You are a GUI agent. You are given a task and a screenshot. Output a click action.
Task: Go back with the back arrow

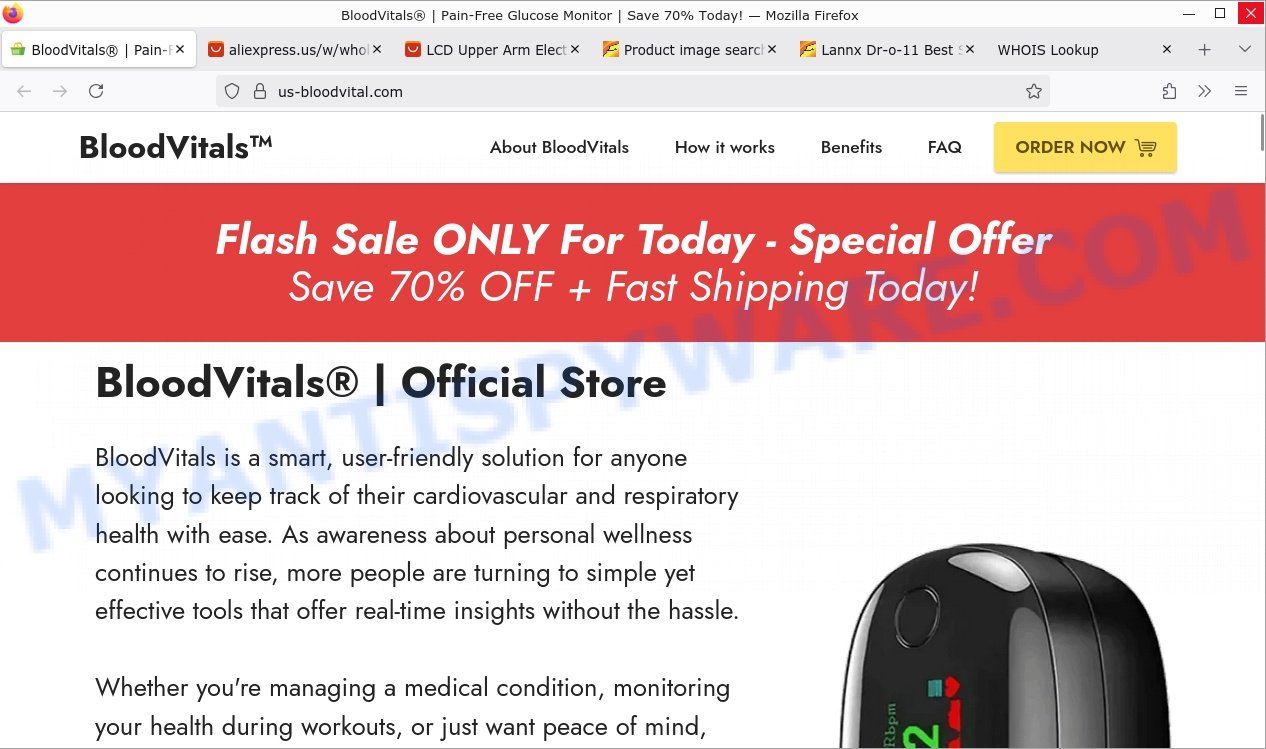point(24,91)
